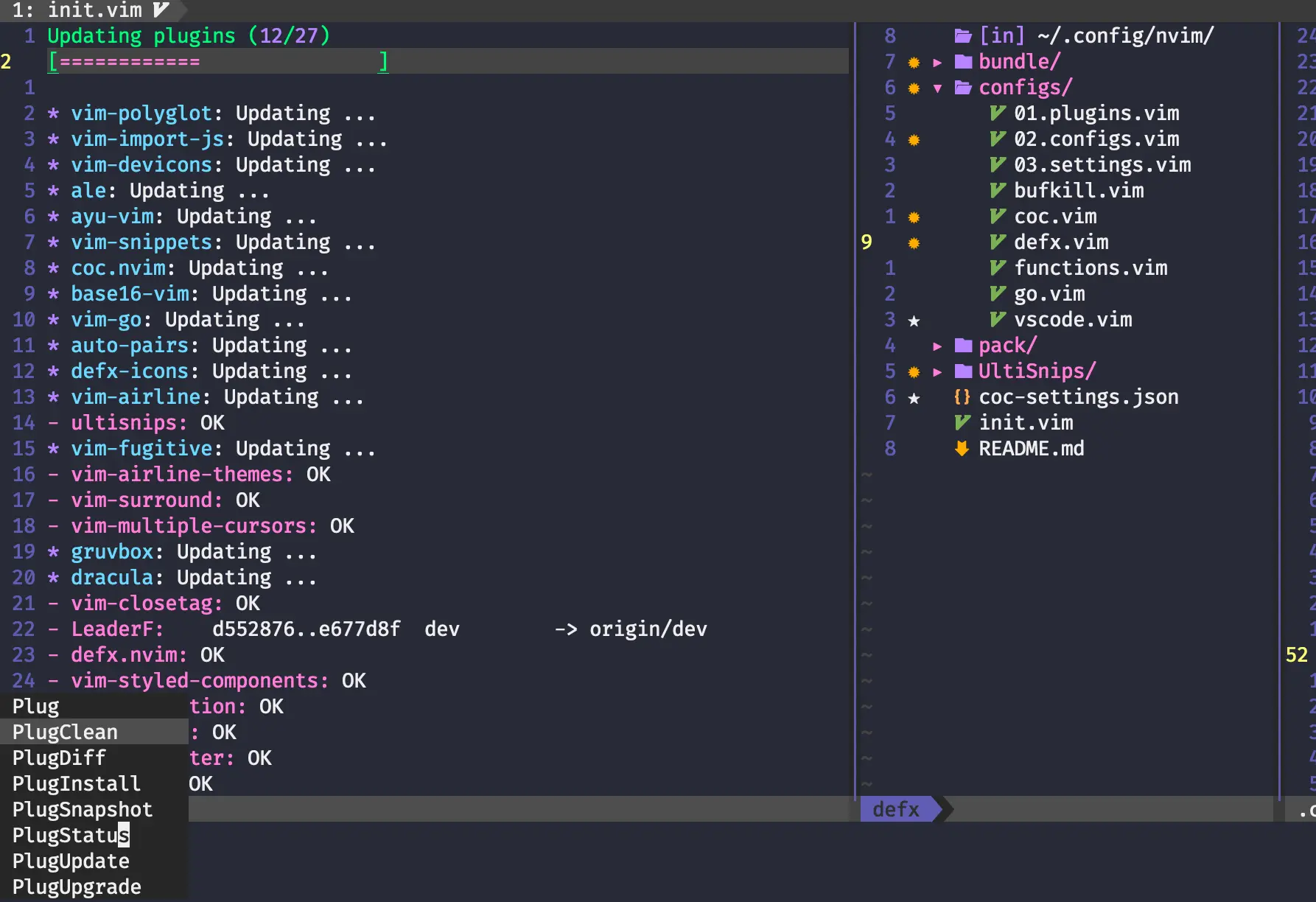Image resolution: width=1316 pixels, height=902 pixels.
Task: Click the gruvbox Updating line
Action: tap(183, 552)
